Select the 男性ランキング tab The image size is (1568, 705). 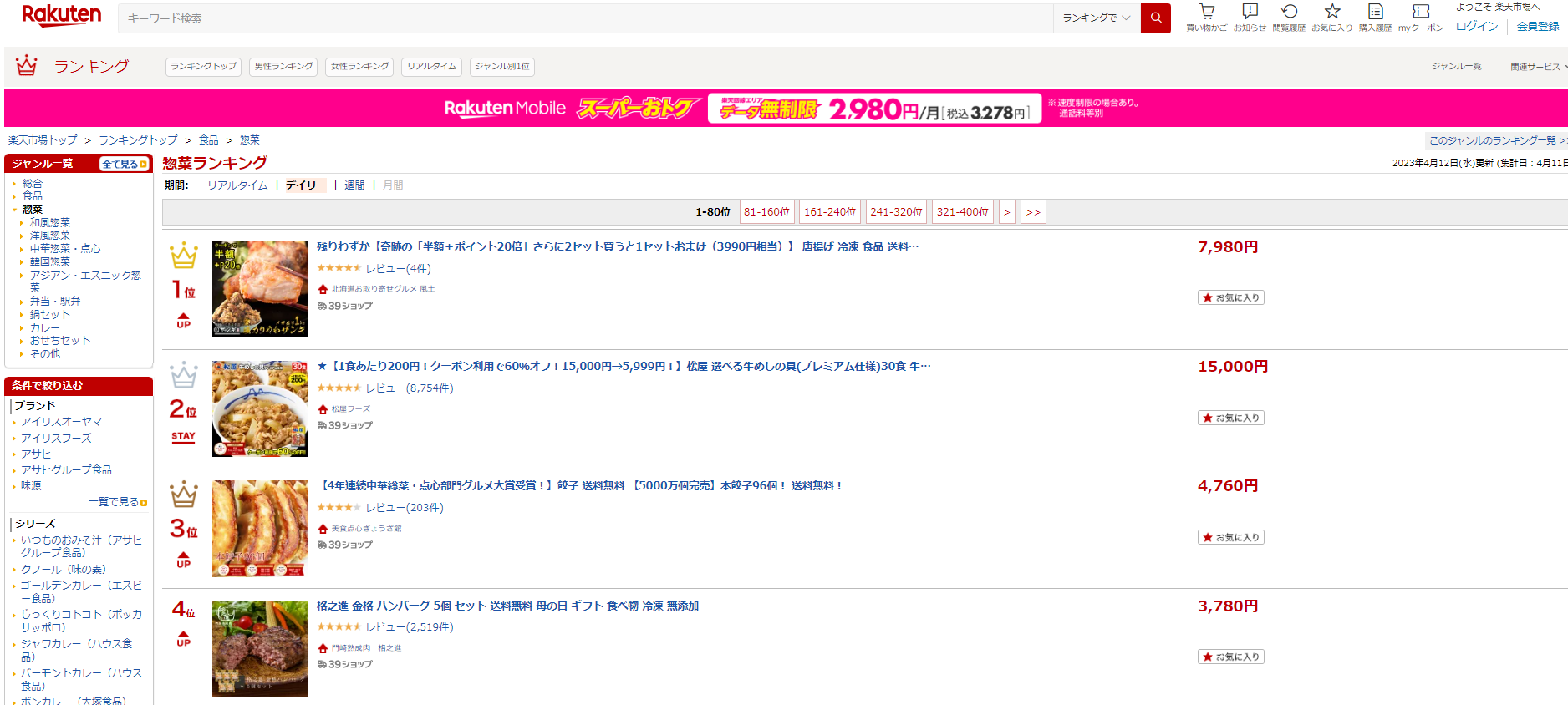click(x=283, y=67)
